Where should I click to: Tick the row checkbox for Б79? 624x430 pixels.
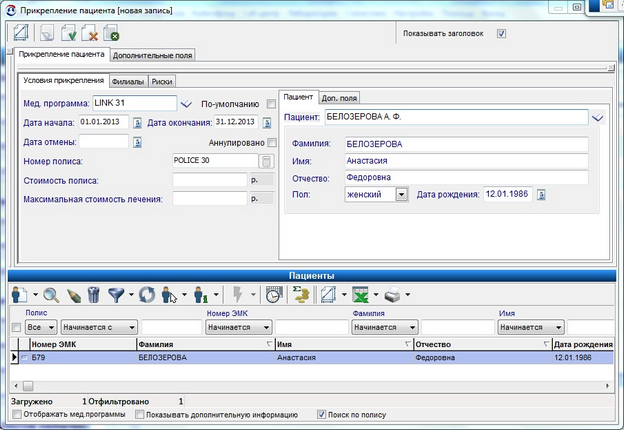[24, 358]
